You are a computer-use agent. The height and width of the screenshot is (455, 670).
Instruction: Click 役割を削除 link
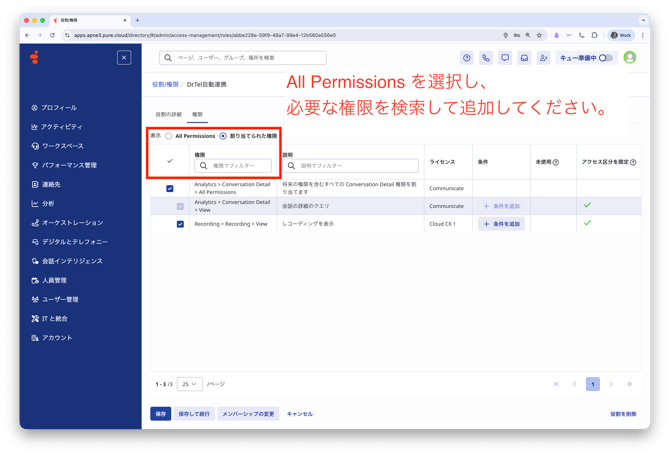click(x=623, y=414)
